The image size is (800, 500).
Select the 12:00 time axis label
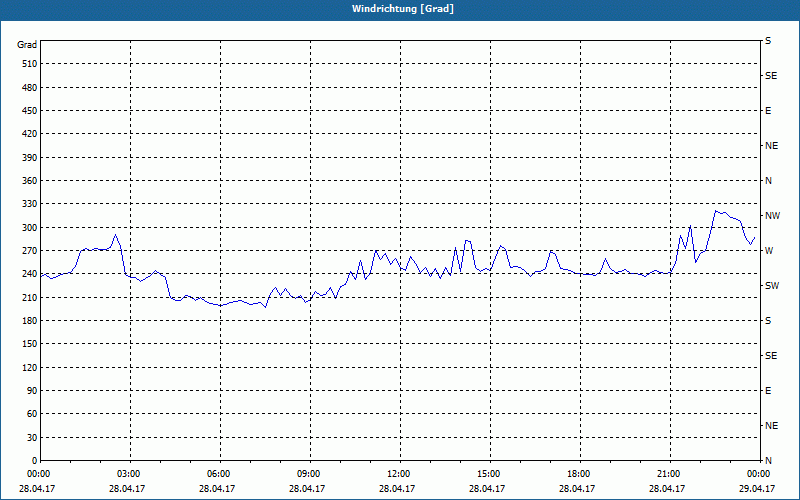[398, 474]
